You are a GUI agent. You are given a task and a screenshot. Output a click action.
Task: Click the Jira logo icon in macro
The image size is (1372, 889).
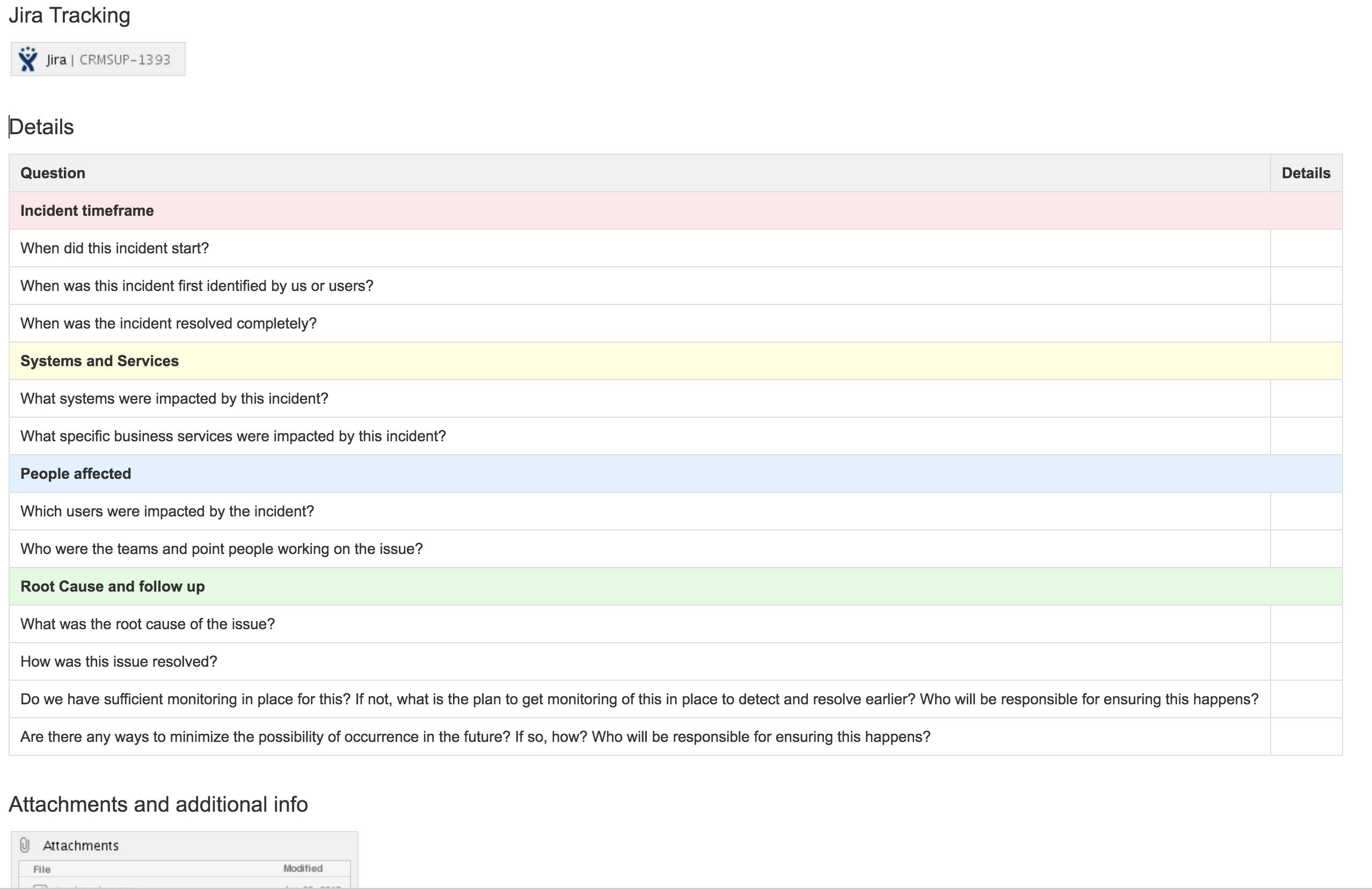(x=27, y=59)
